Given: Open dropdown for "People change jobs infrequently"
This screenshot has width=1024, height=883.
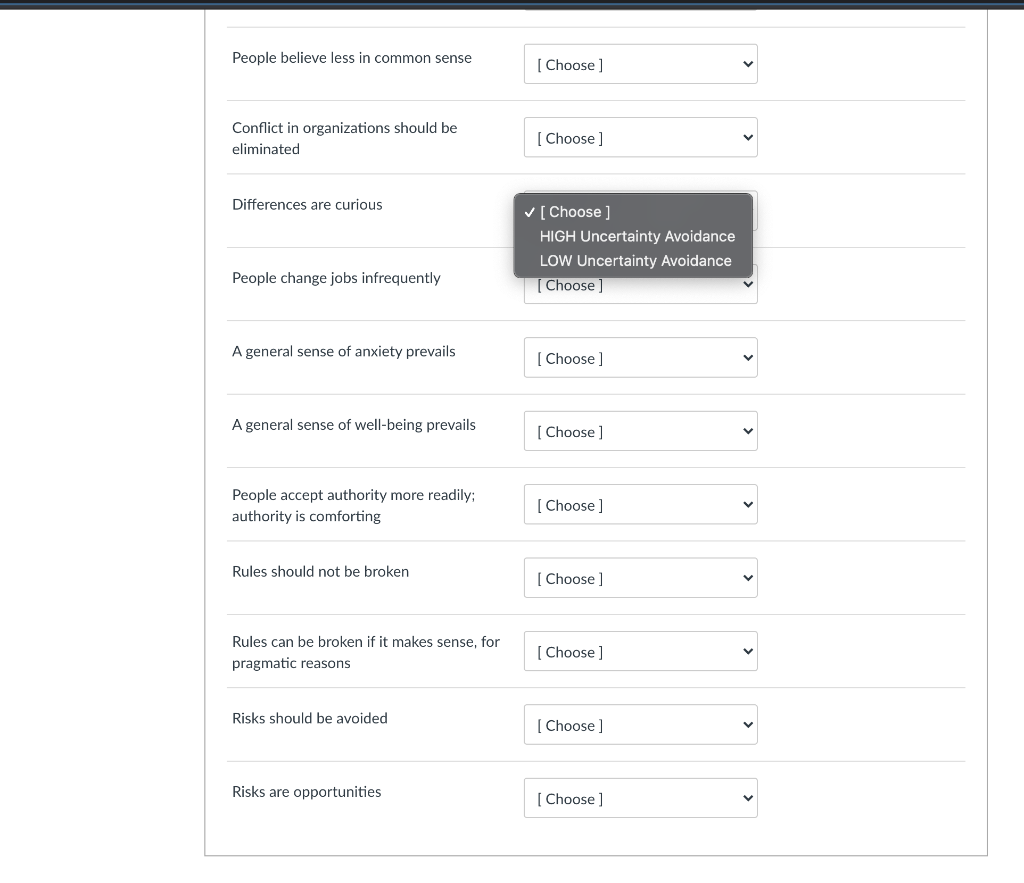Looking at the screenshot, I should pos(640,290).
